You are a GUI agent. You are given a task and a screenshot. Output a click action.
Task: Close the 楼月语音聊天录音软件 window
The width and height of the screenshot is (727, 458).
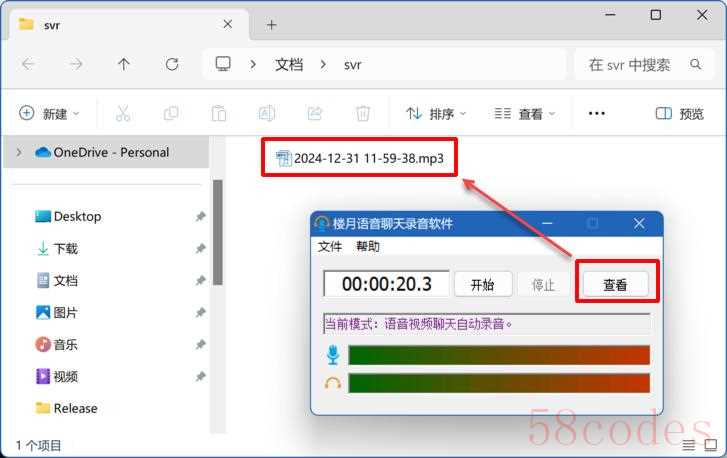639,224
